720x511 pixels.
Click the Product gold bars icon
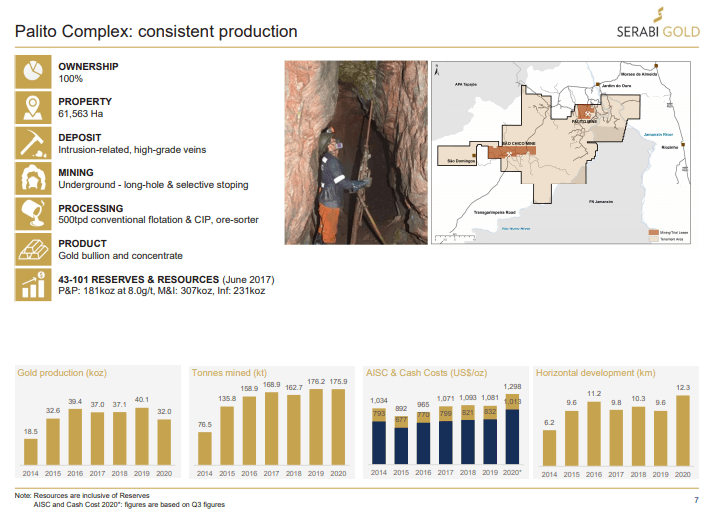point(33,250)
